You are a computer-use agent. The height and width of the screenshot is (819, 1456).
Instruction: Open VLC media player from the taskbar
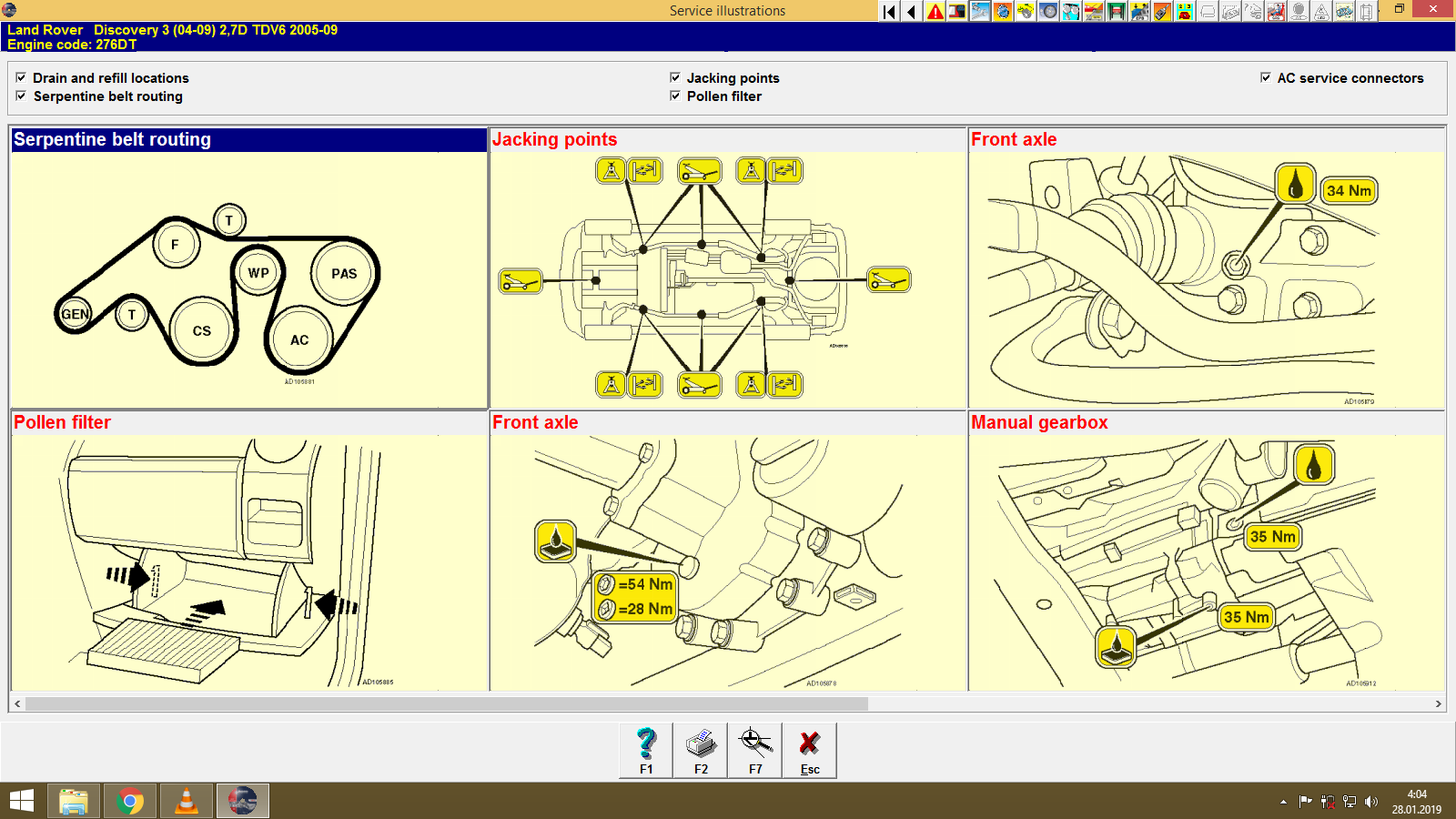[186, 801]
